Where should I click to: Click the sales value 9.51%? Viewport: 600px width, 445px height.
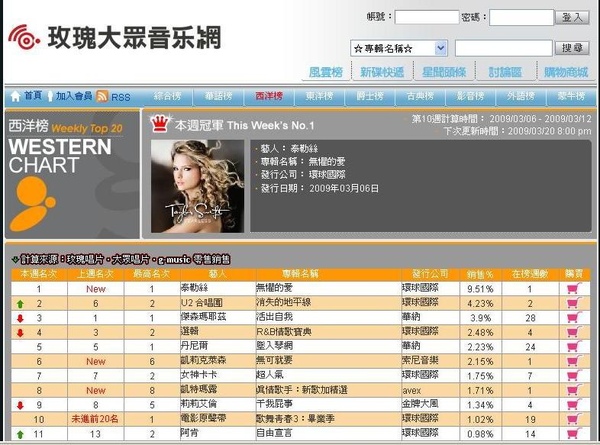pos(480,289)
